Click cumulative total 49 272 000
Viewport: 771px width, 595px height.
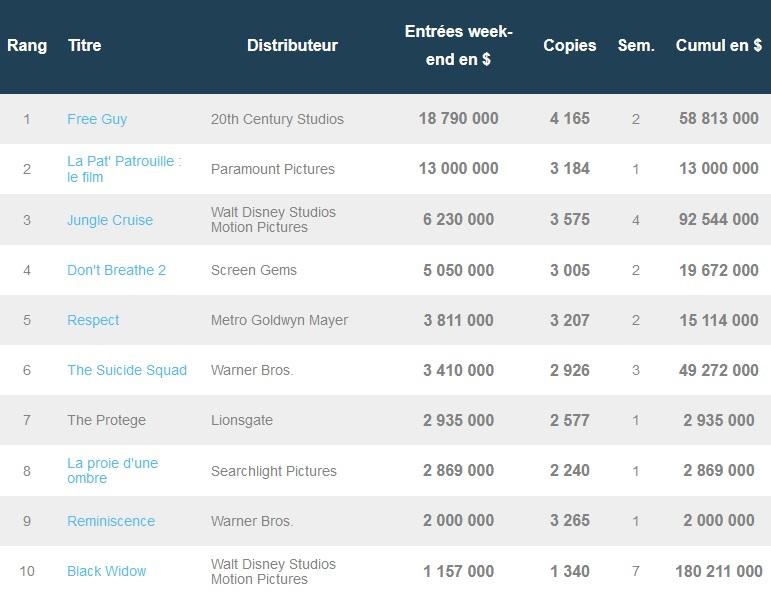click(718, 370)
